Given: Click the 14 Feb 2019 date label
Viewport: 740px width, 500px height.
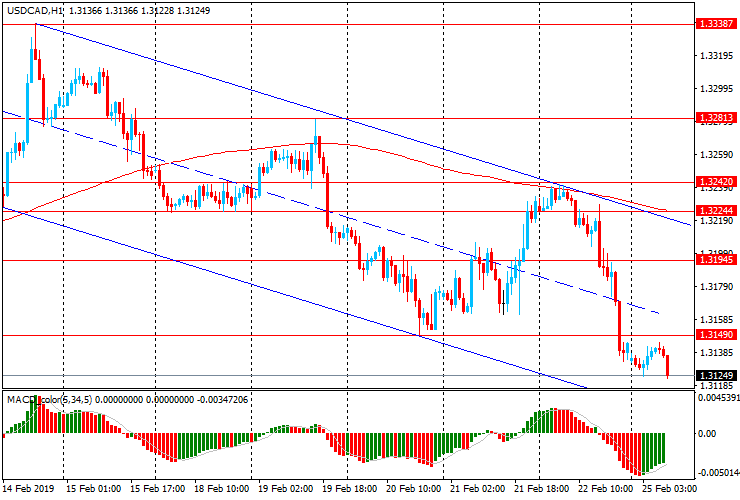Looking at the screenshot, I should point(28,489).
